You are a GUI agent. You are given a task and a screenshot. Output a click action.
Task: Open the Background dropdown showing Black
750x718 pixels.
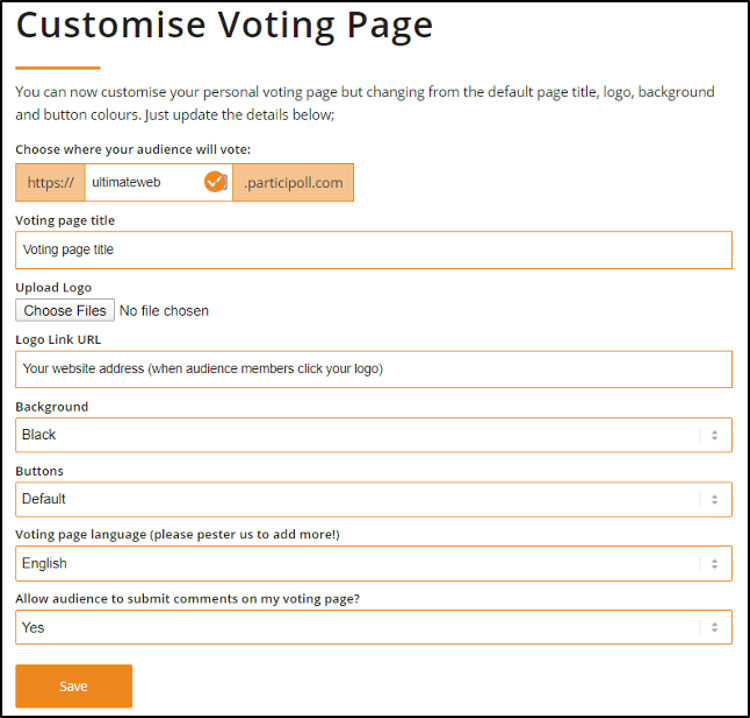pos(374,435)
